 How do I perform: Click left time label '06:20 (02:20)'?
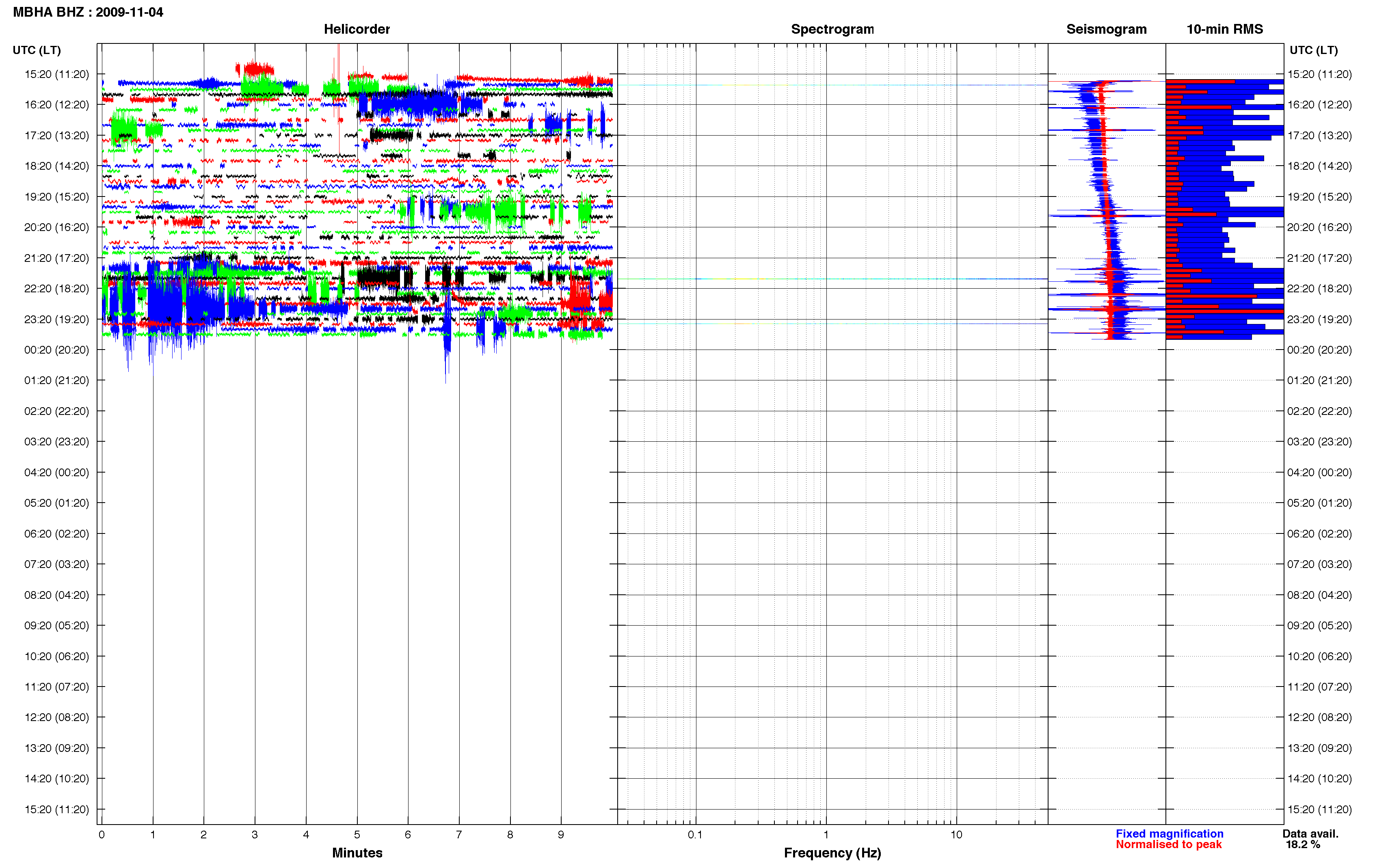point(57,533)
